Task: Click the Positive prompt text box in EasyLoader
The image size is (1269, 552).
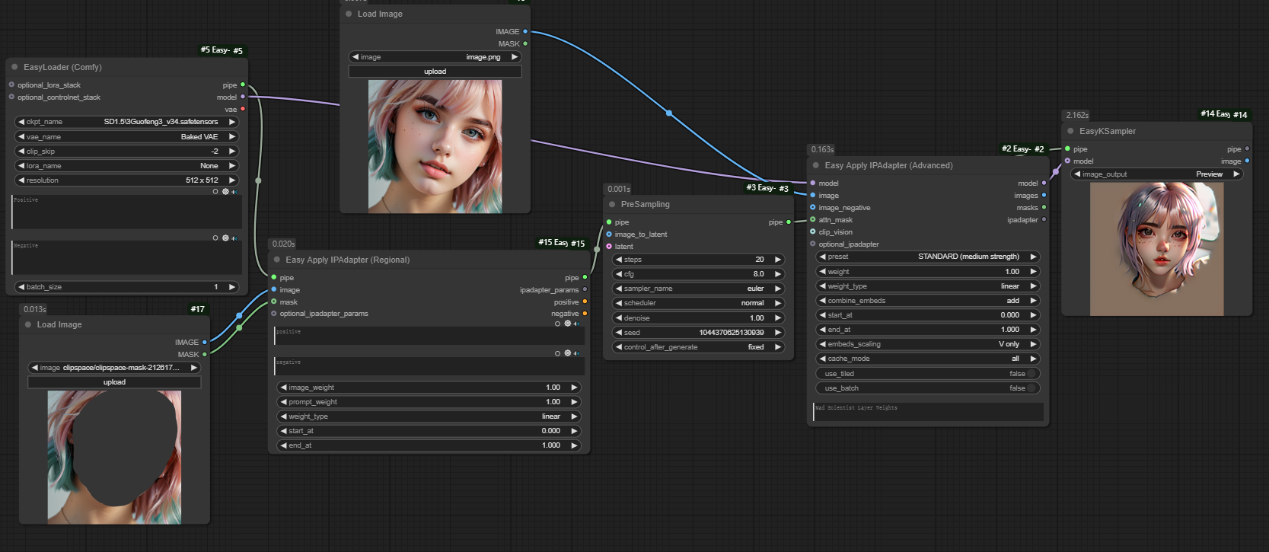Action: click(127, 212)
